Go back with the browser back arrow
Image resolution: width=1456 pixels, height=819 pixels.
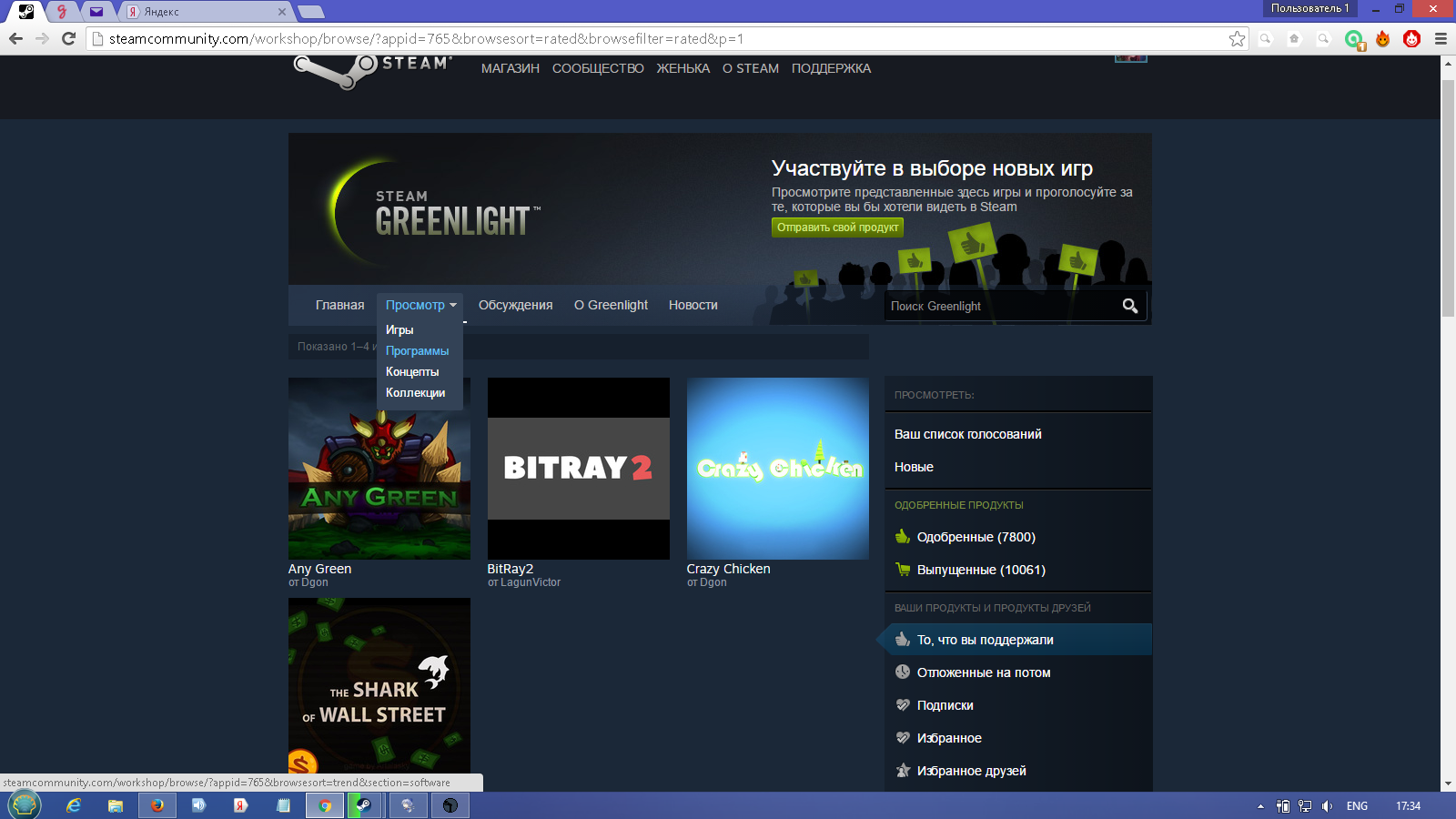tap(15, 38)
